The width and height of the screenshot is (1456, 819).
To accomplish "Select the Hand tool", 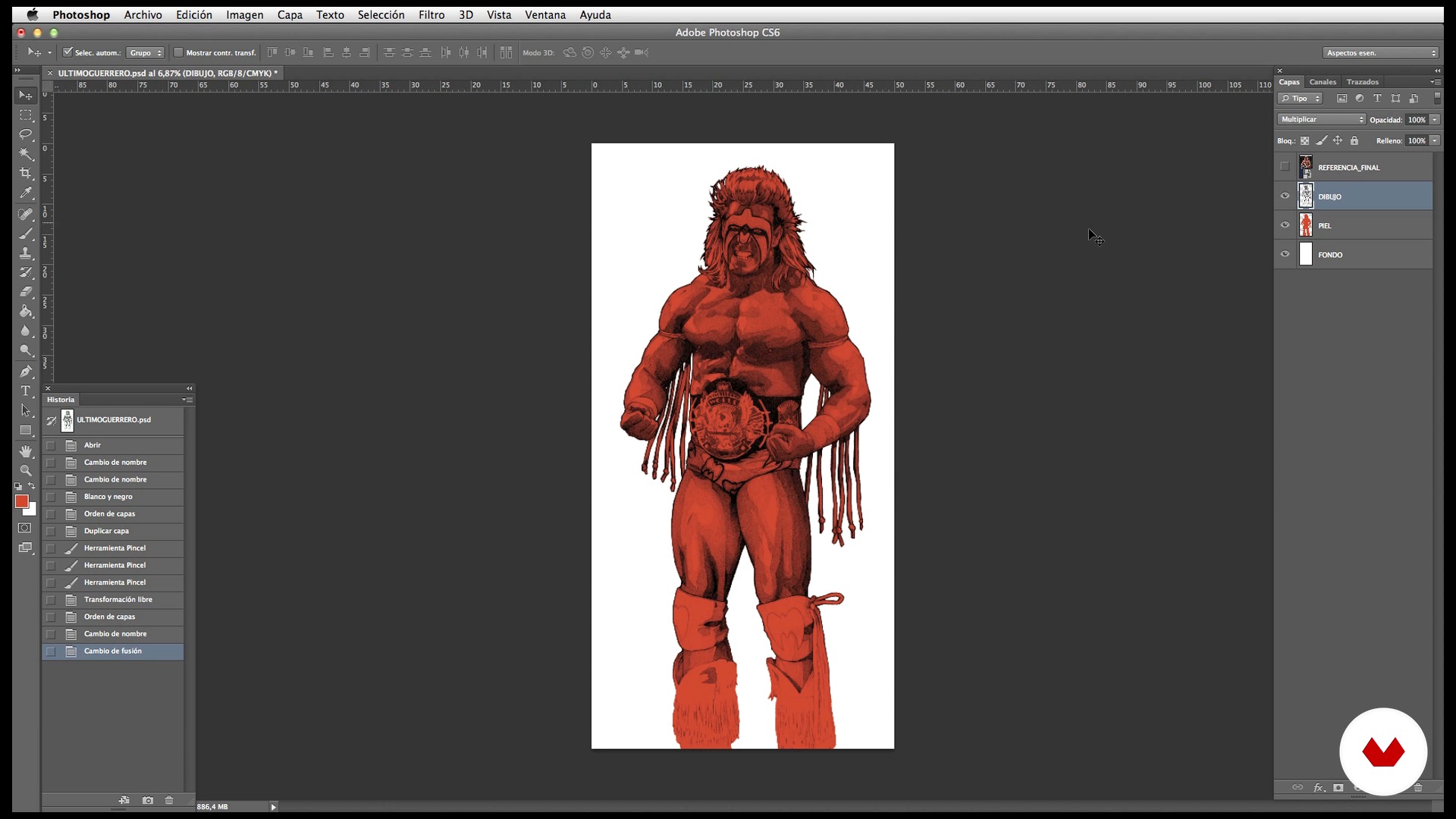I will [26, 451].
